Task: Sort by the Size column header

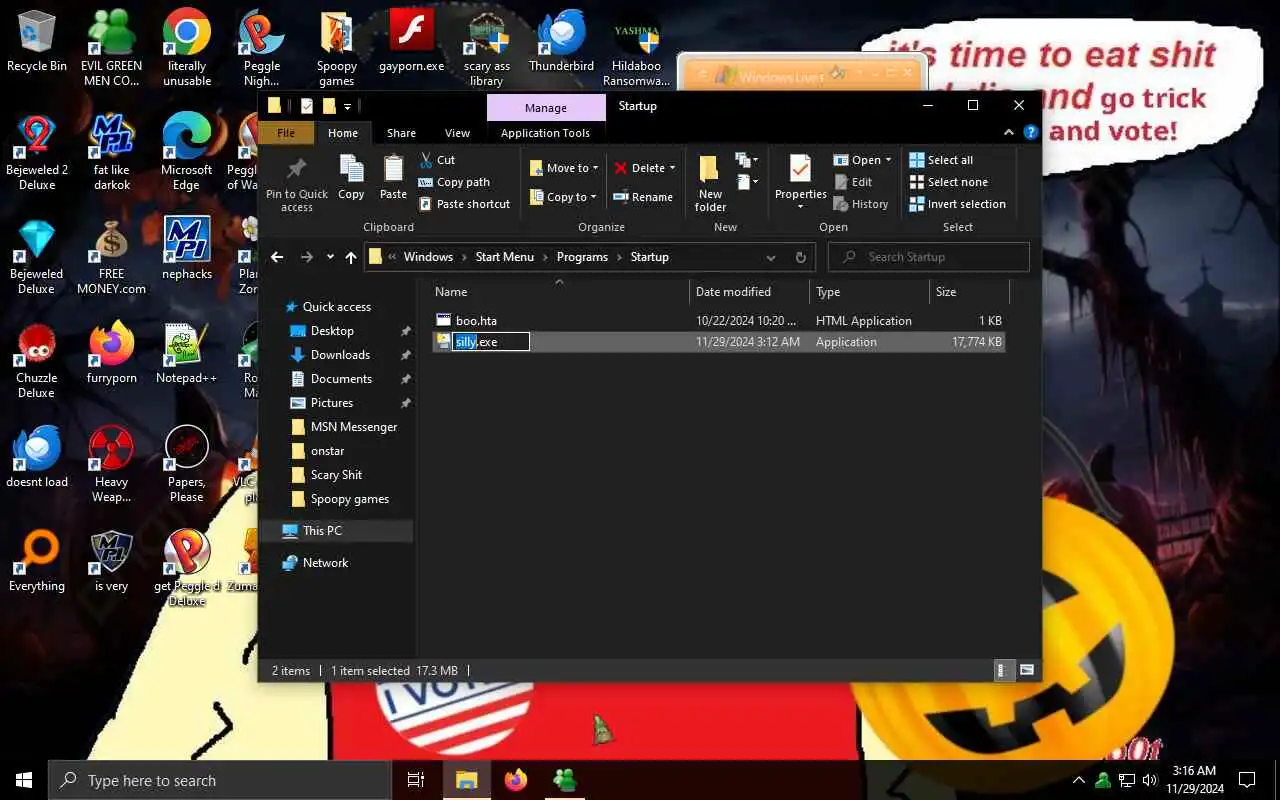Action: tap(968, 292)
